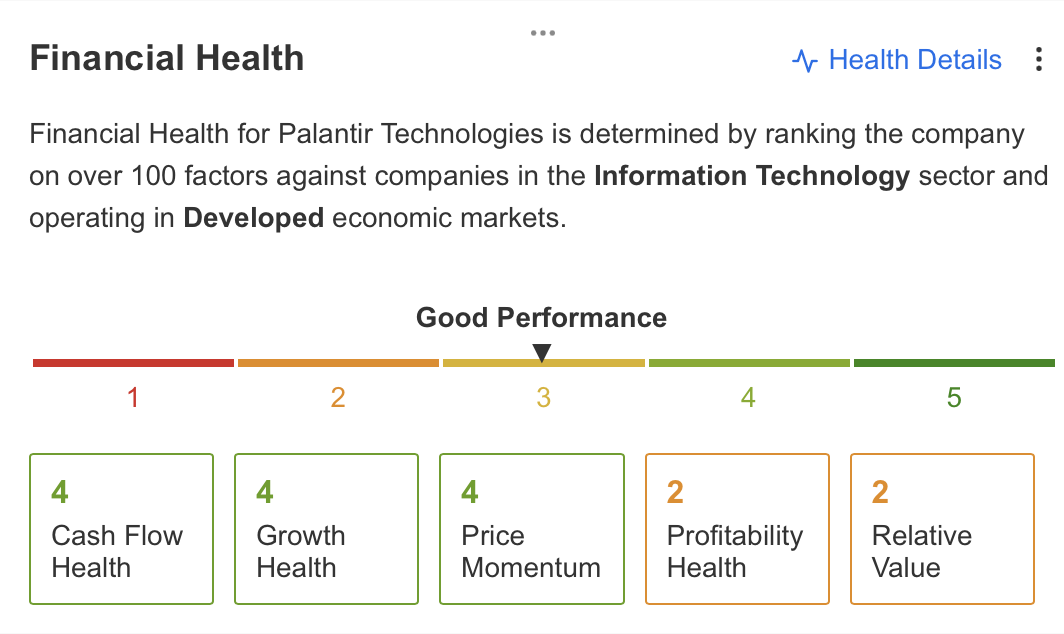The height and width of the screenshot is (634, 1064).
Task: Click the light green rating segment
Action: pos(749,363)
